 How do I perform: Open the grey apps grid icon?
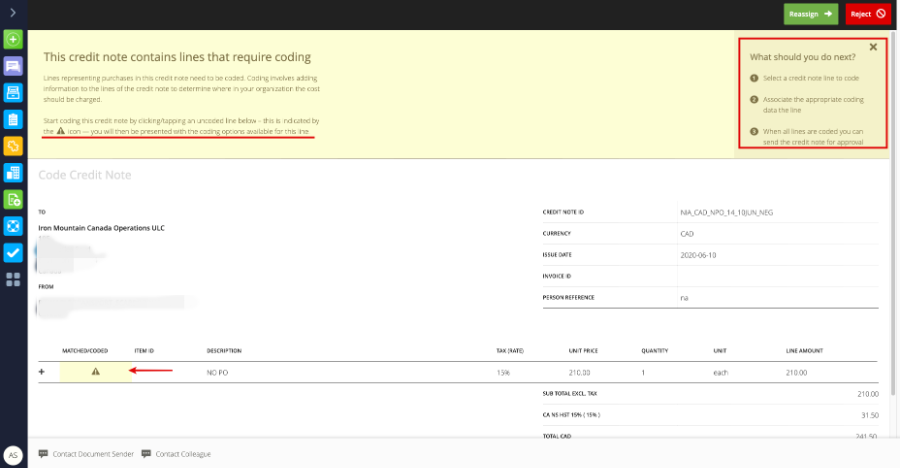[13, 280]
